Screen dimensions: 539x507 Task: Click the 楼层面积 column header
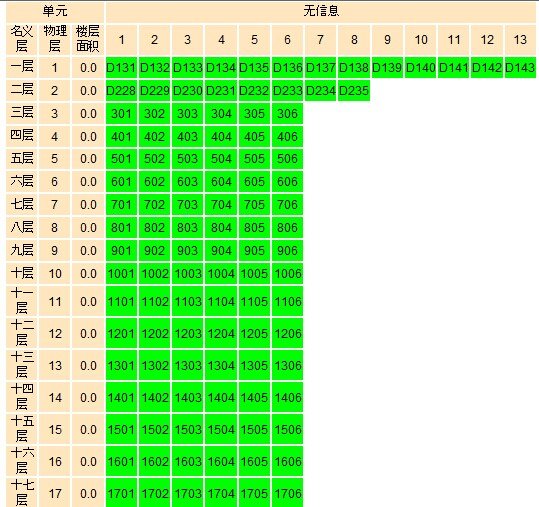(88, 39)
